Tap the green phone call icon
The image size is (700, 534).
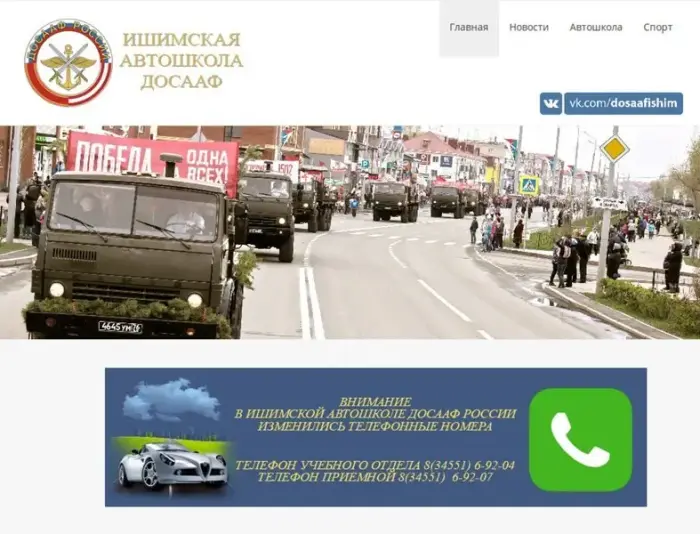[x=580, y=439]
